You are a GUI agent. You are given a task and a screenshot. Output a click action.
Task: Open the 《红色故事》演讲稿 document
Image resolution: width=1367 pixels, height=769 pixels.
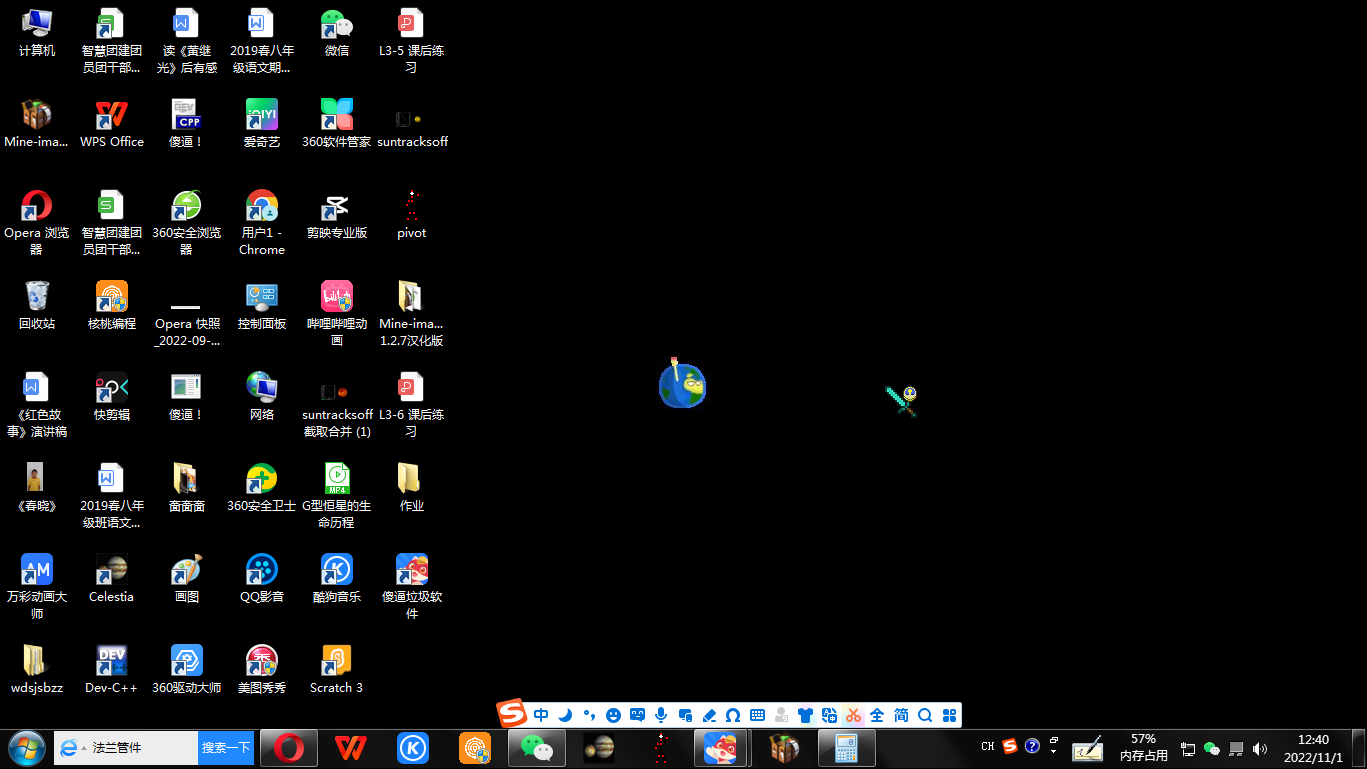pos(37,405)
